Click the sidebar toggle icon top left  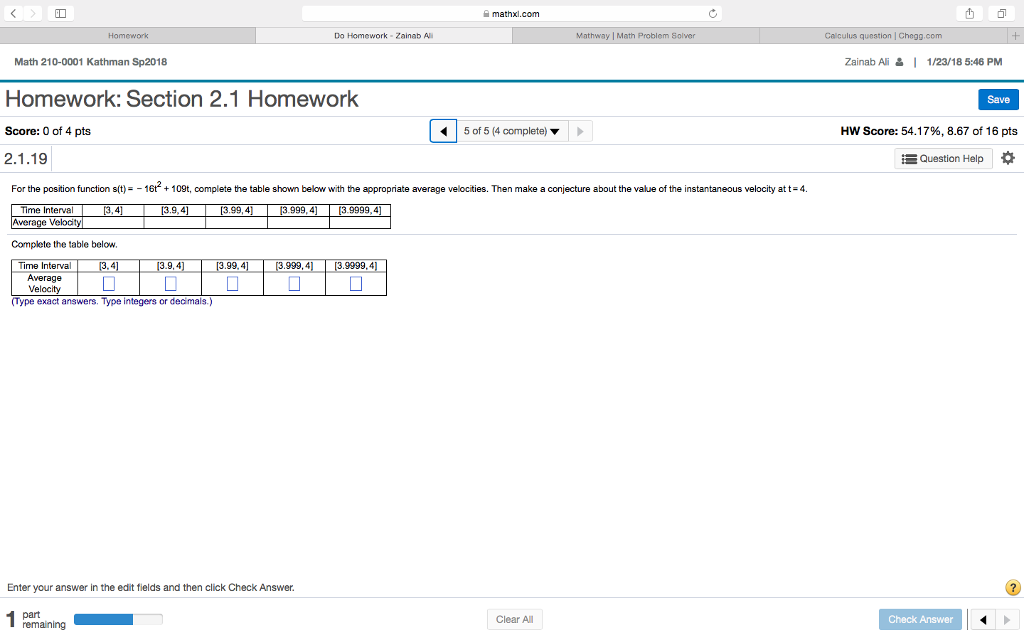point(62,12)
